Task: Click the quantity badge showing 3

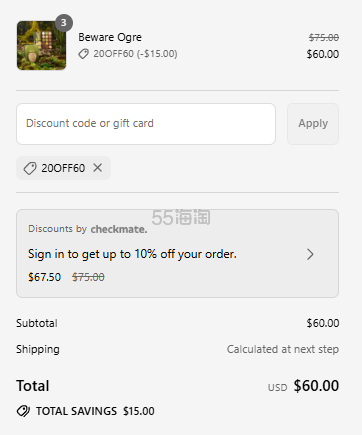Action: [x=64, y=23]
